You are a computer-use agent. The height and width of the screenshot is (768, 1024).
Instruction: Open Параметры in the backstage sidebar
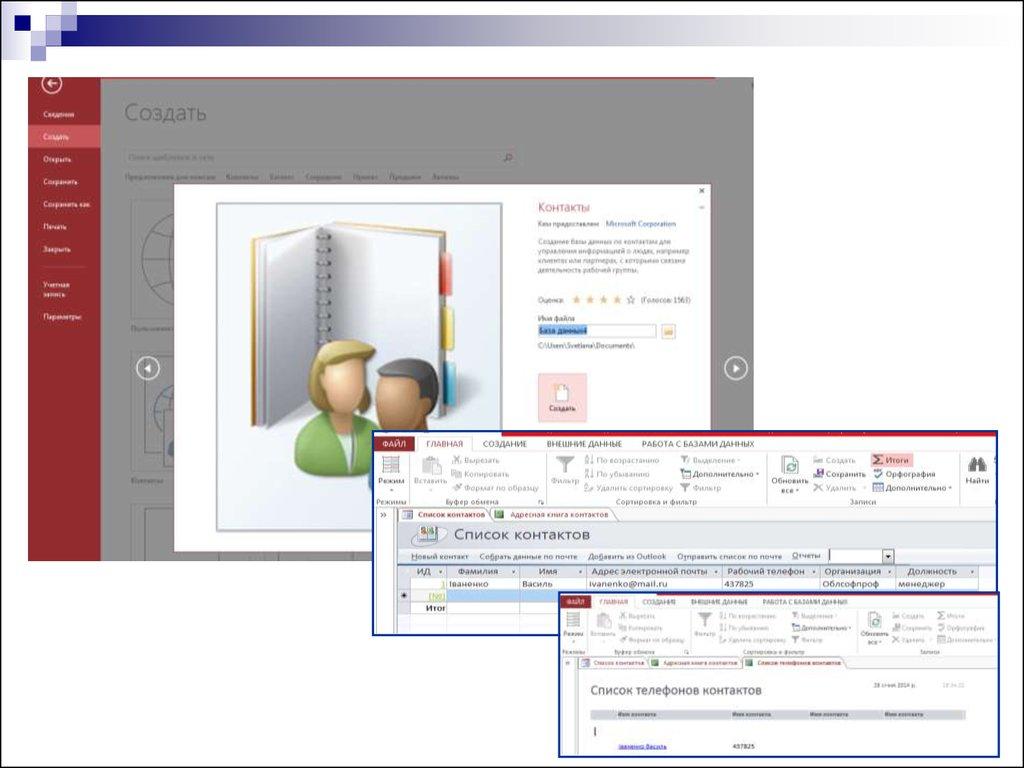tap(62, 317)
